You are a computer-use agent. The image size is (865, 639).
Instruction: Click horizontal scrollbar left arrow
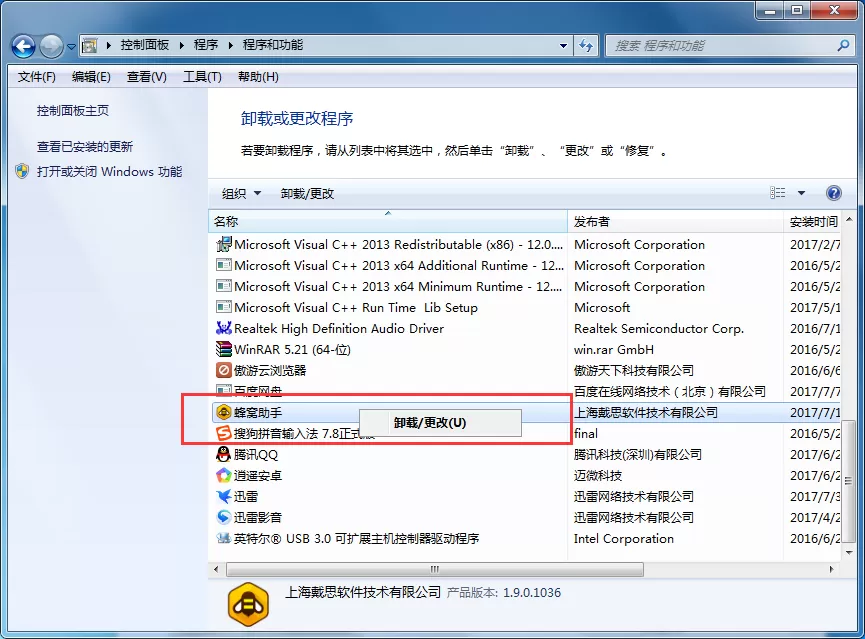pos(216,569)
